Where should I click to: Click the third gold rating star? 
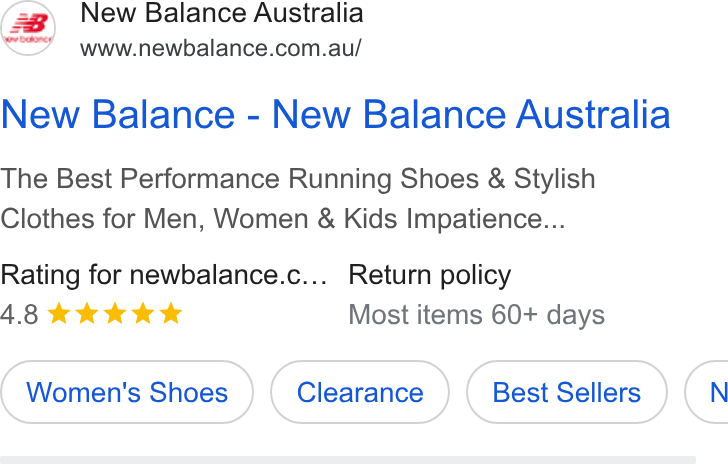point(115,314)
